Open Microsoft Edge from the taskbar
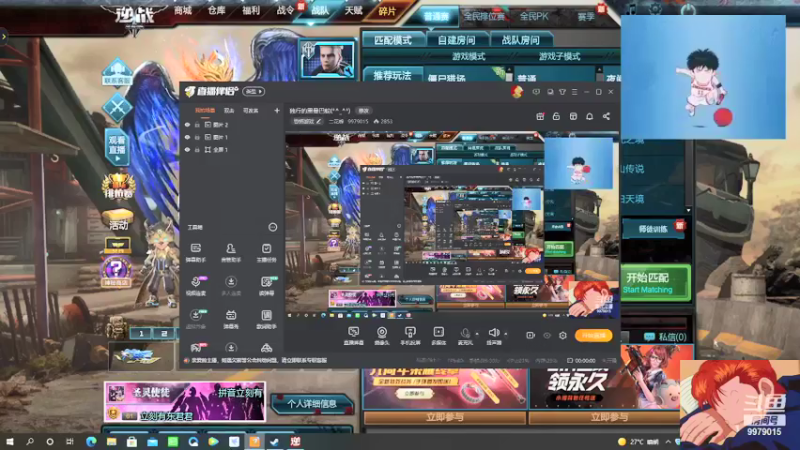 [x=91, y=441]
